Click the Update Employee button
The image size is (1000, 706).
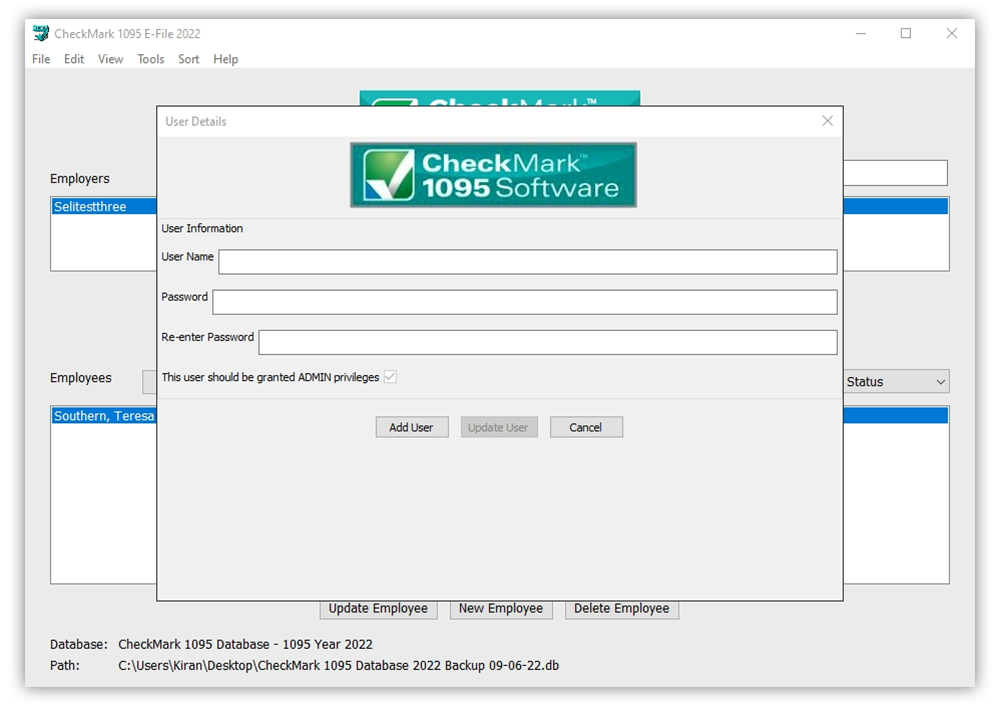(378, 609)
